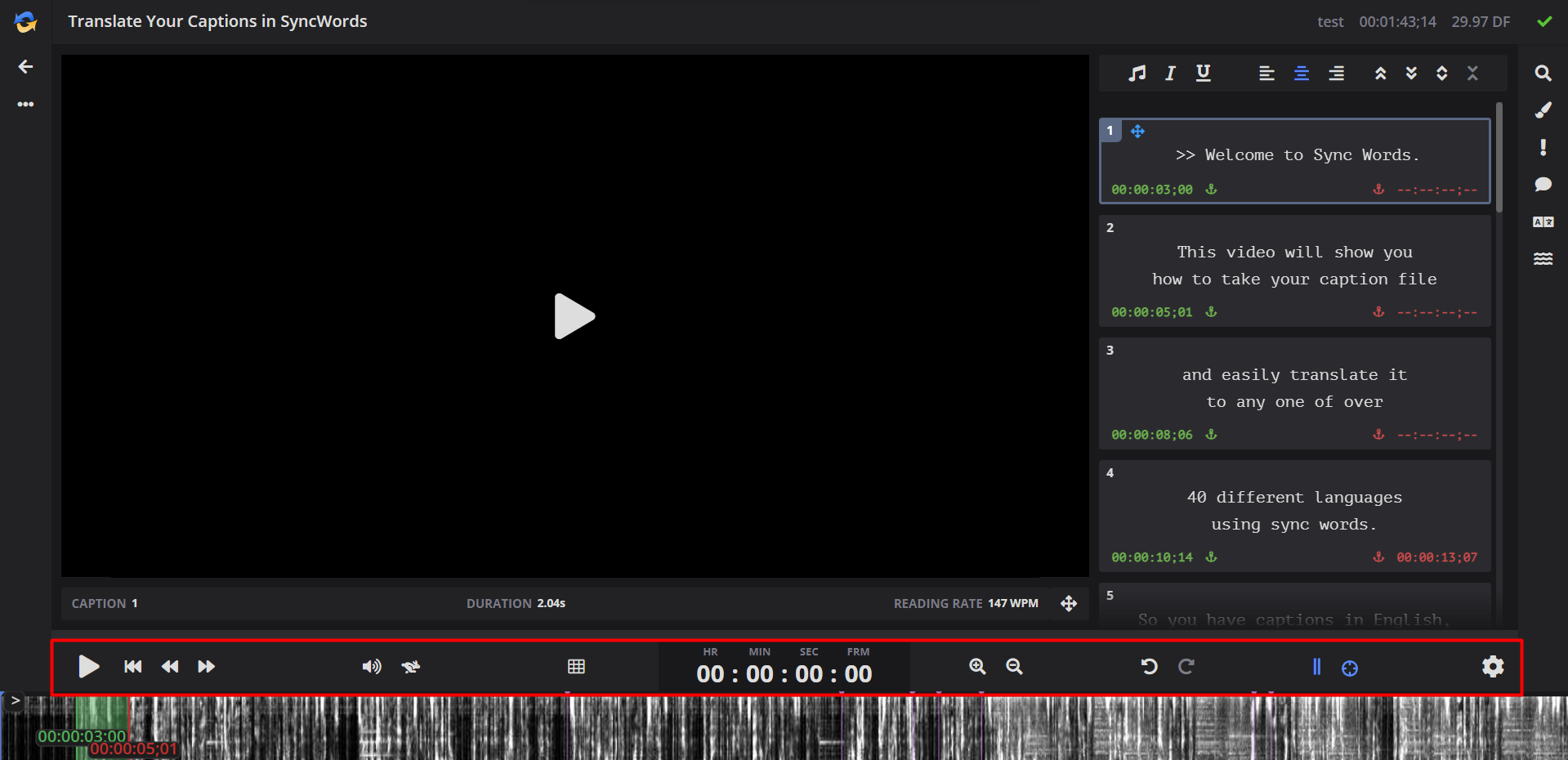The image size is (1568, 760).
Task: Click the vertical center position icon
Action: (1442, 74)
